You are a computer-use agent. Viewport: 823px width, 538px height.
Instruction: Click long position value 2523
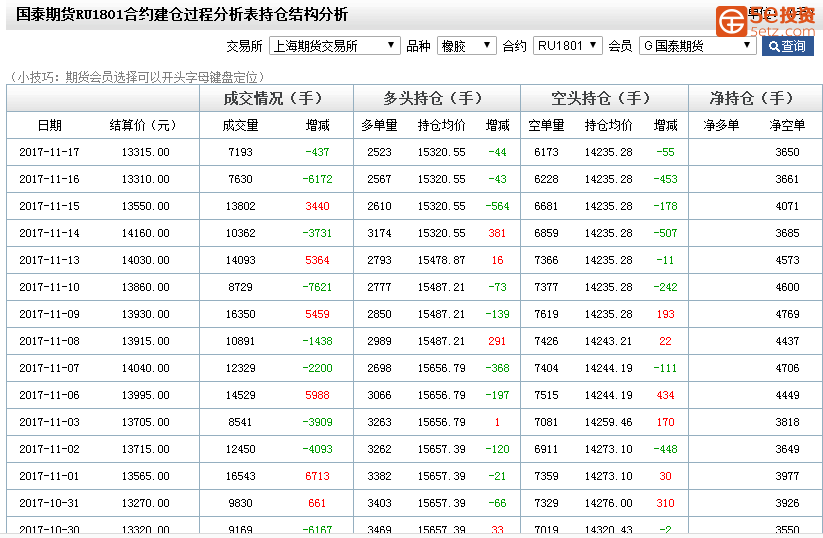pyautogui.click(x=379, y=152)
